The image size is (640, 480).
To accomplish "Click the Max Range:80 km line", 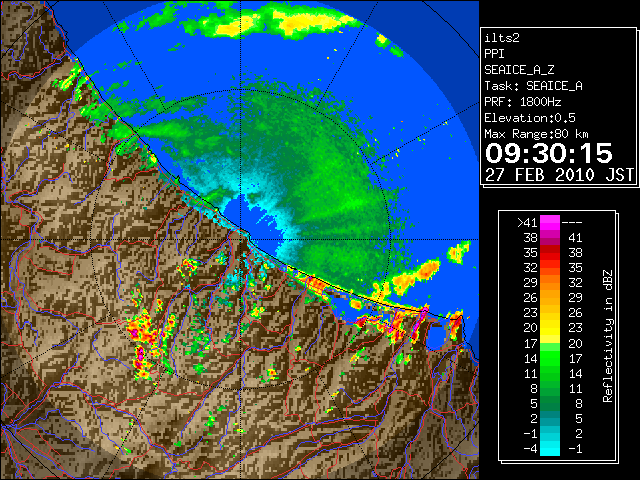I will pyautogui.click(x=537, y=134).
